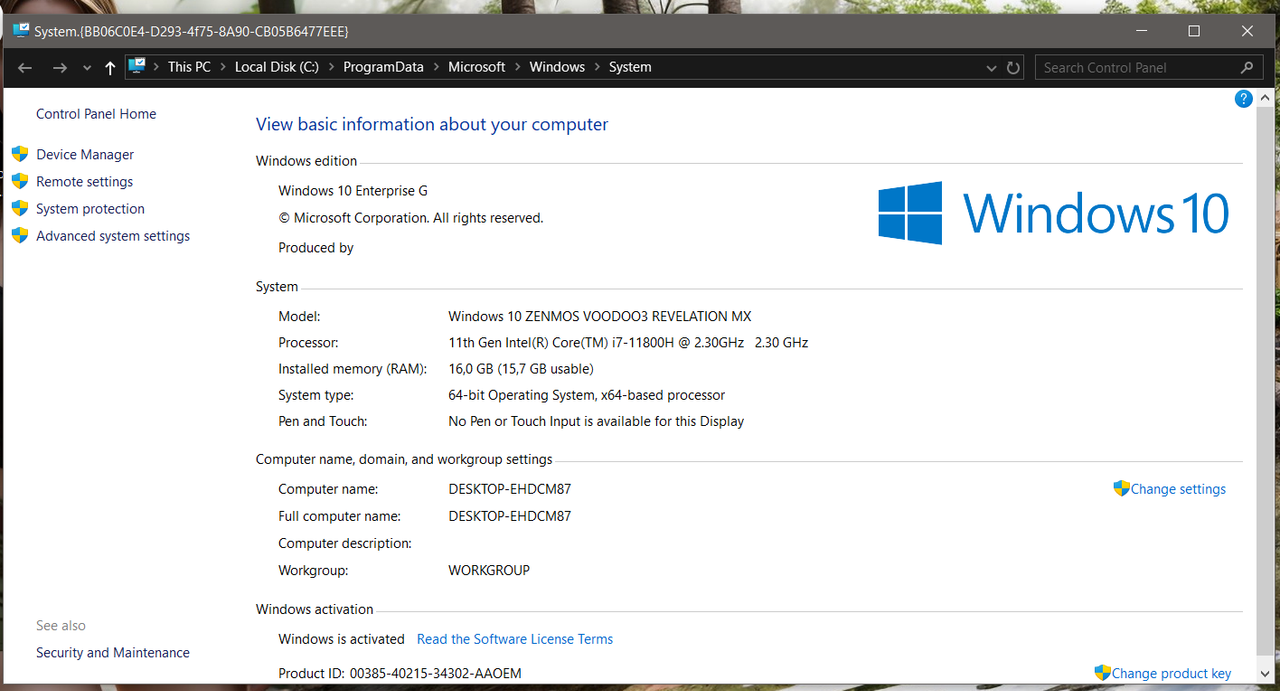
Task: Click the Windows 10 logo
Action: (1053, 213)
